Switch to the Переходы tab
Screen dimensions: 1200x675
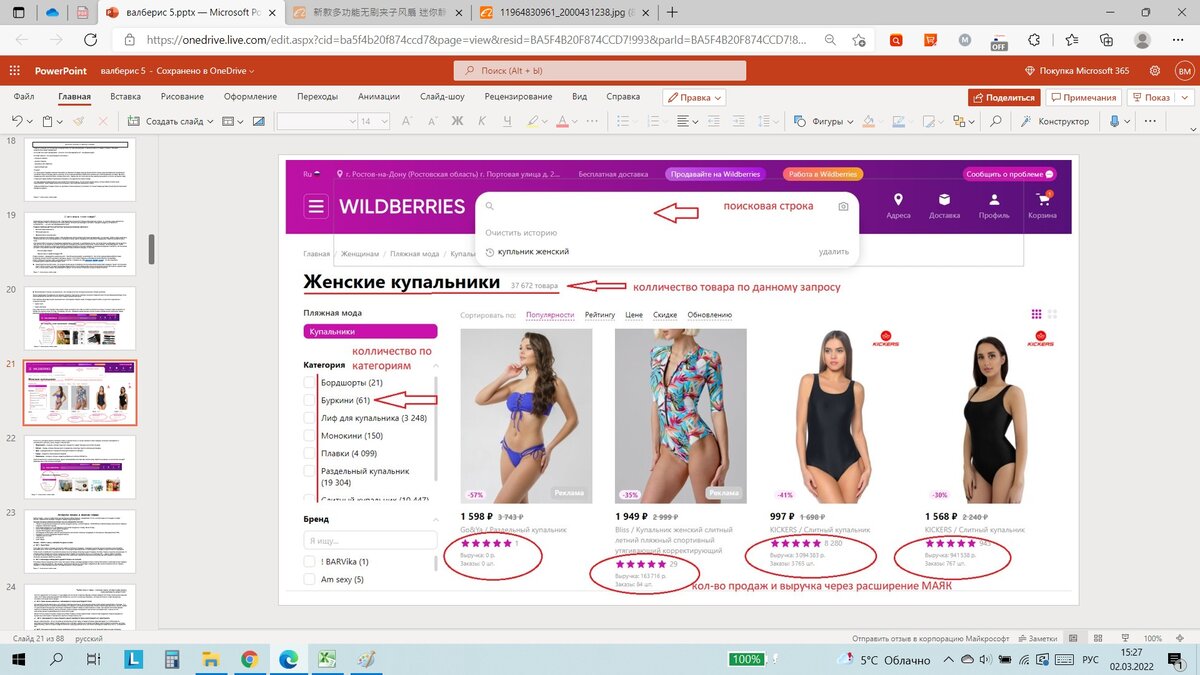coord(317,97)
